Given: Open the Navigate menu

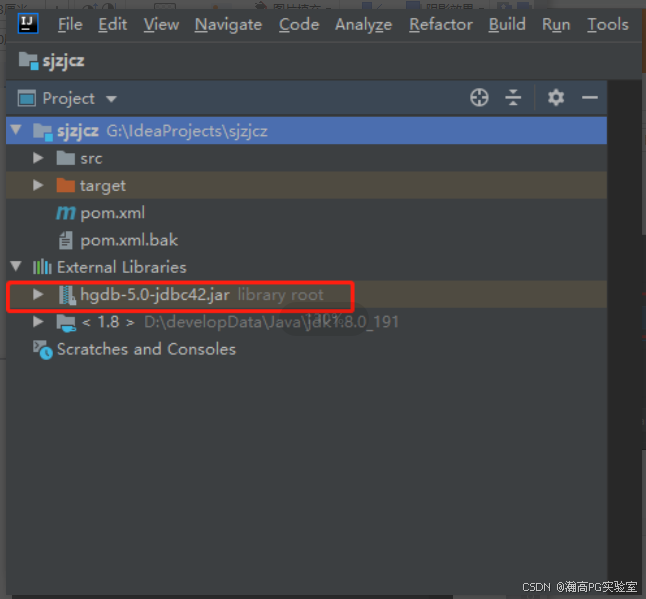Looking at the screenshot, I should pyautogui.click(x=228, y=25).
